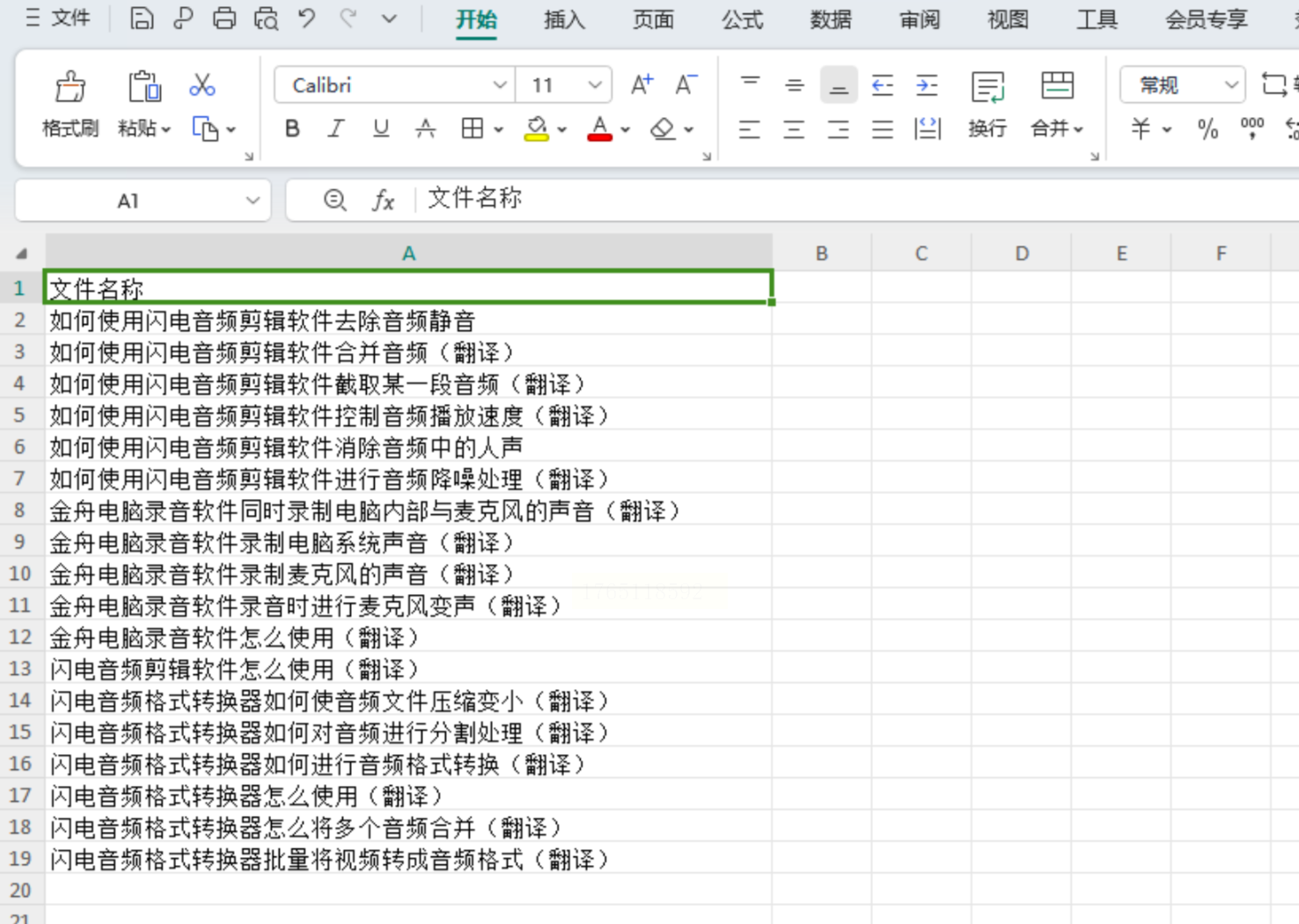Expand the 合并 merge options arrow
This screenshot has height=924, width=1299.
click(x=1078, y=129)
